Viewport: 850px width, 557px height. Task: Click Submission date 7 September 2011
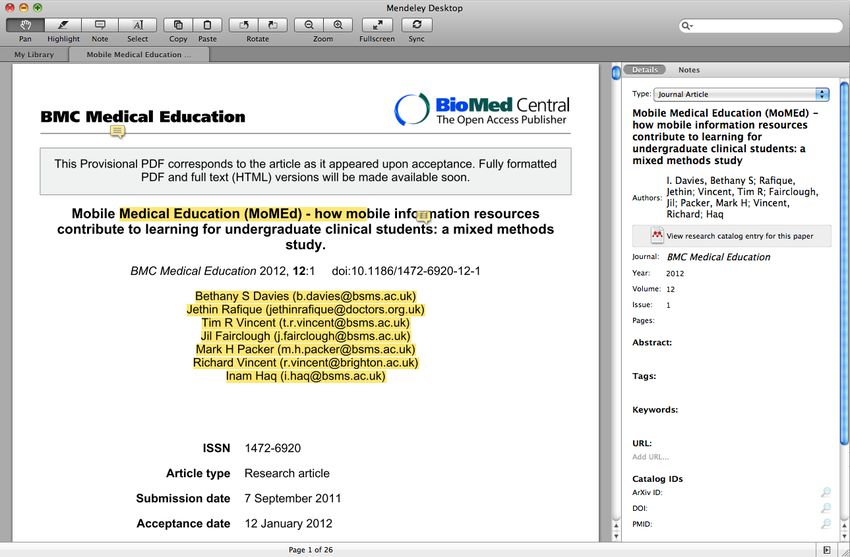pyautogui.click(x=293, y=498)
